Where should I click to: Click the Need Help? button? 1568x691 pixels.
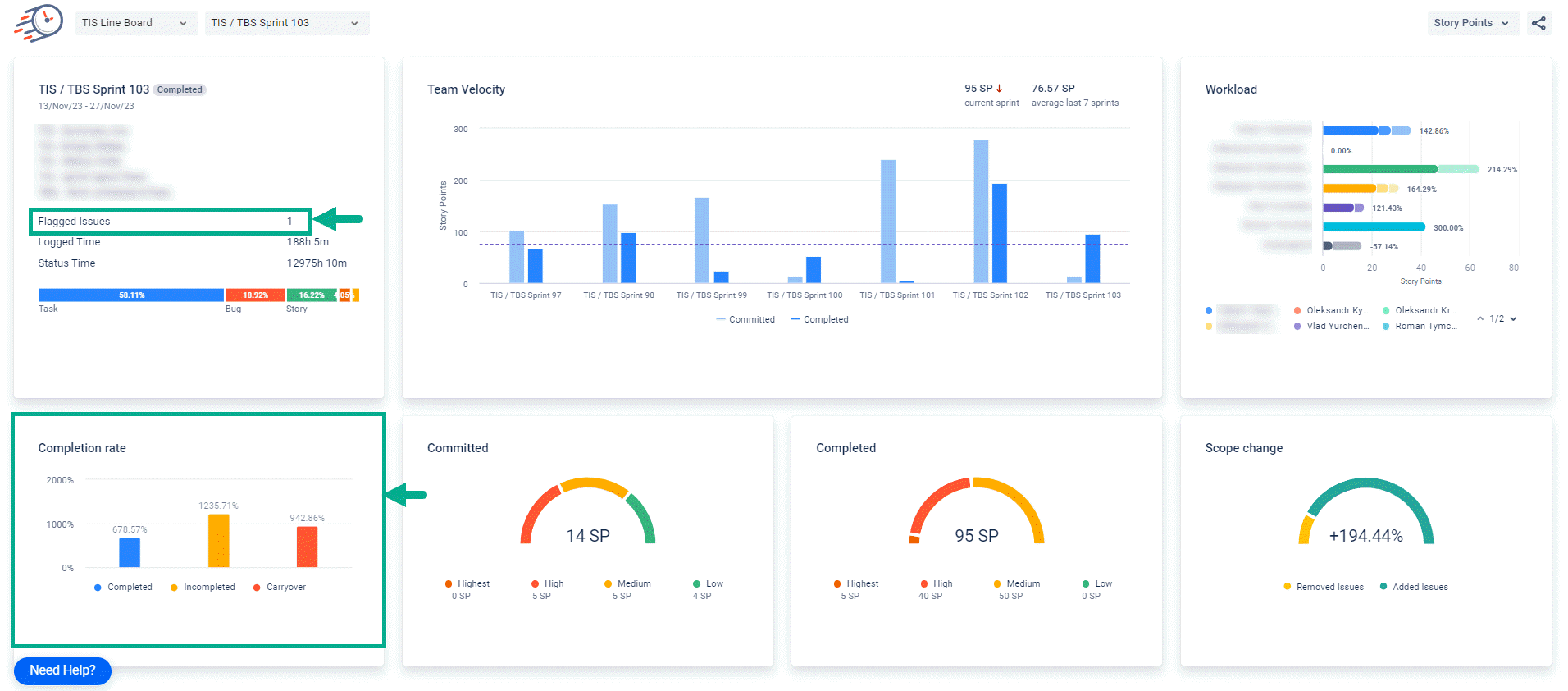point(62,670)
